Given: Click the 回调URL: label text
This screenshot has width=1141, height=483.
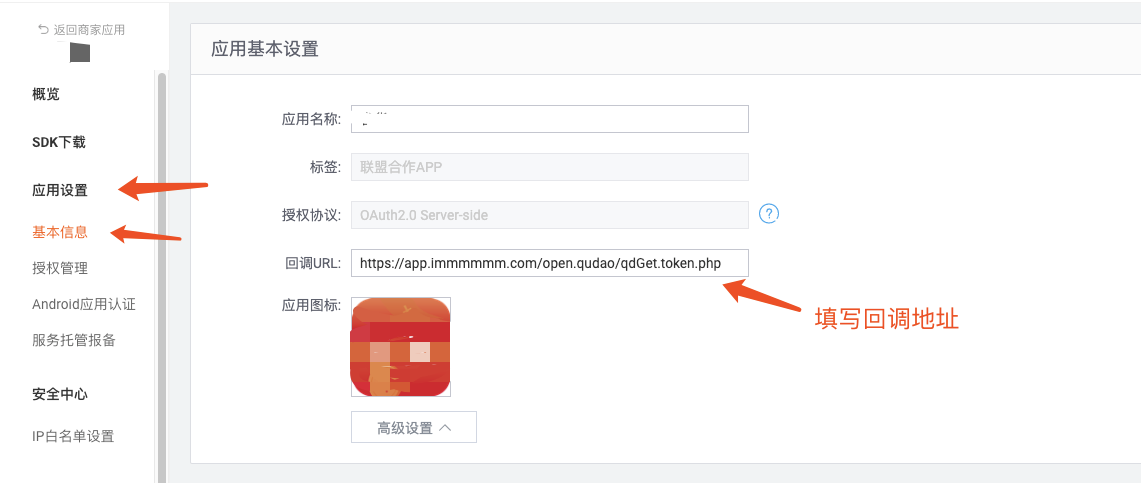Looking at the screenshot, I should (x=311, y=263).
